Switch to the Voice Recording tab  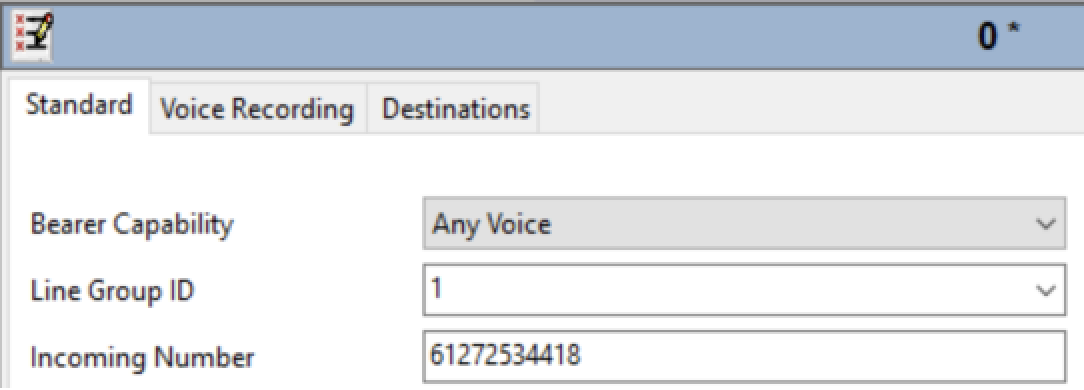click(257, 109)
